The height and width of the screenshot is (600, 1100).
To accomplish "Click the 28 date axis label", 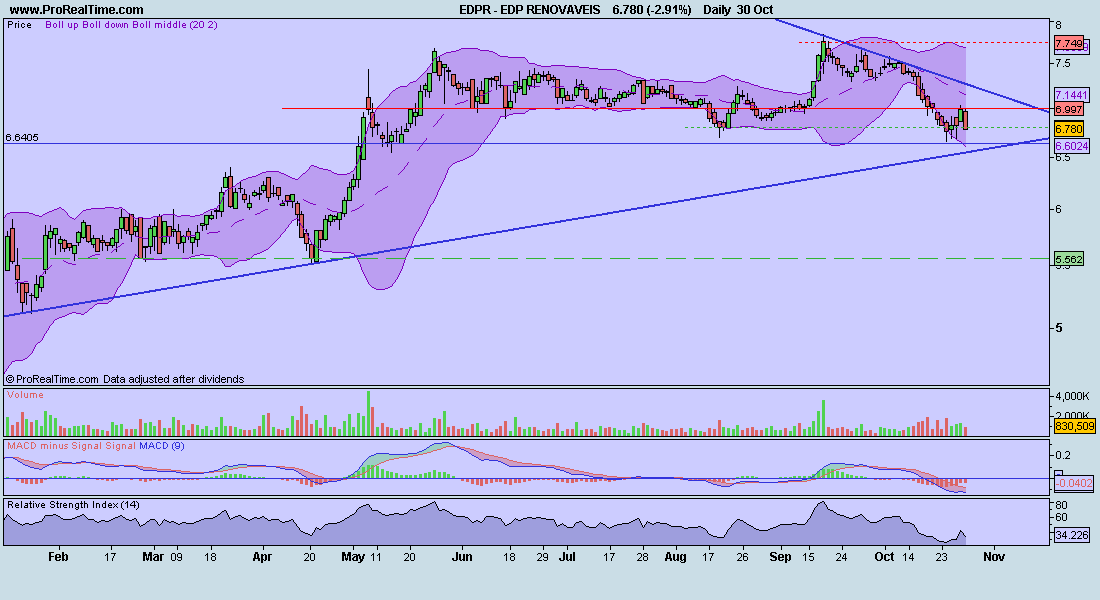I will click(x=642, y=556).
